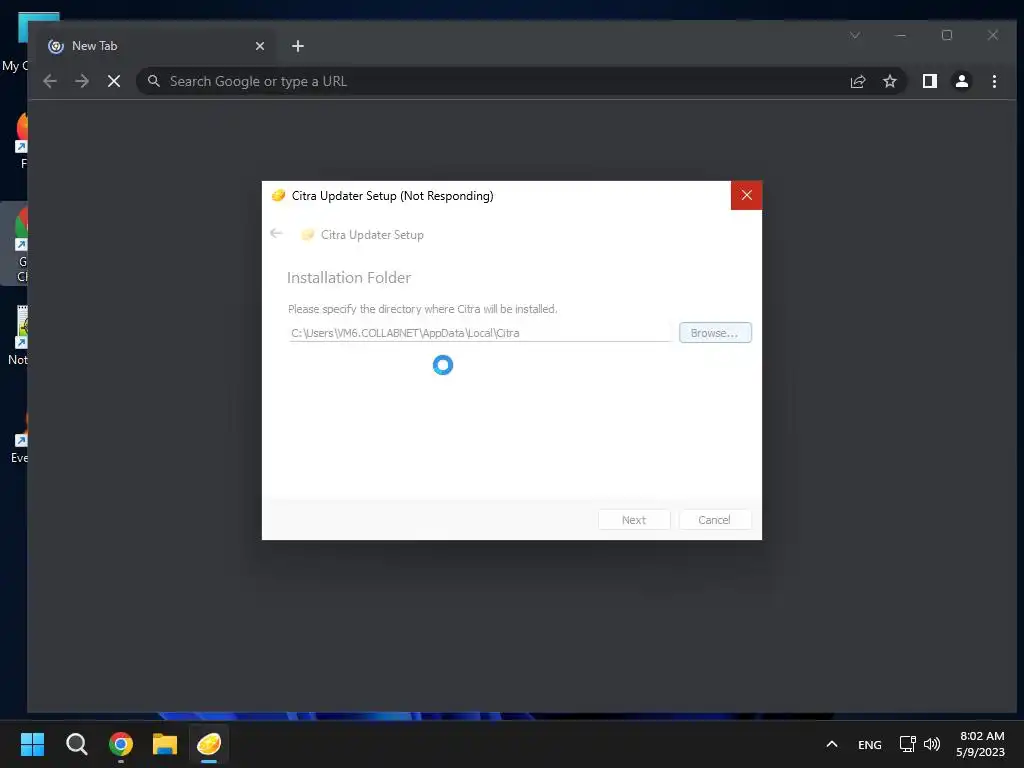The image size is (1024, 768).
Task: Click Citra icon in taskbar
Action: click(x=209, y=744)
